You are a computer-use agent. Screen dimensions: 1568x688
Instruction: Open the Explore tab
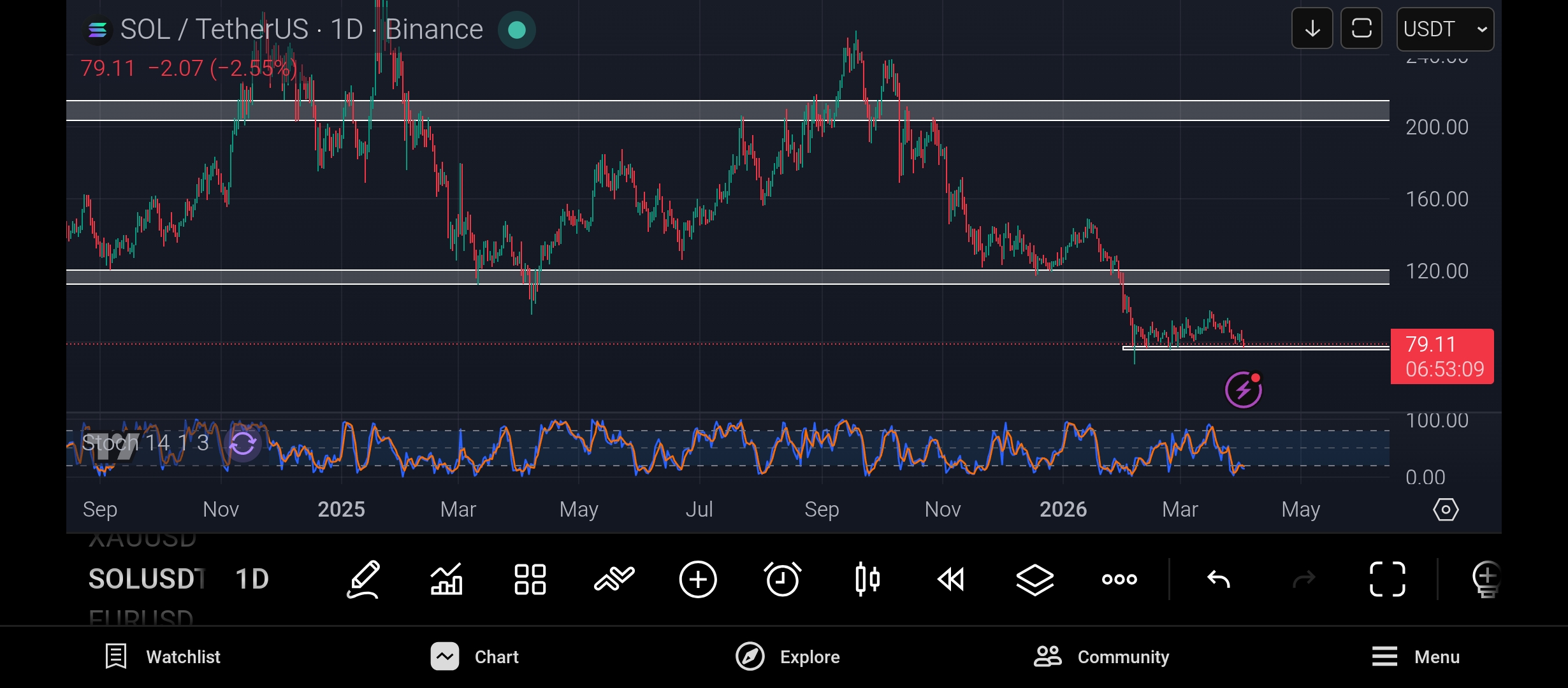click(788, 657)
